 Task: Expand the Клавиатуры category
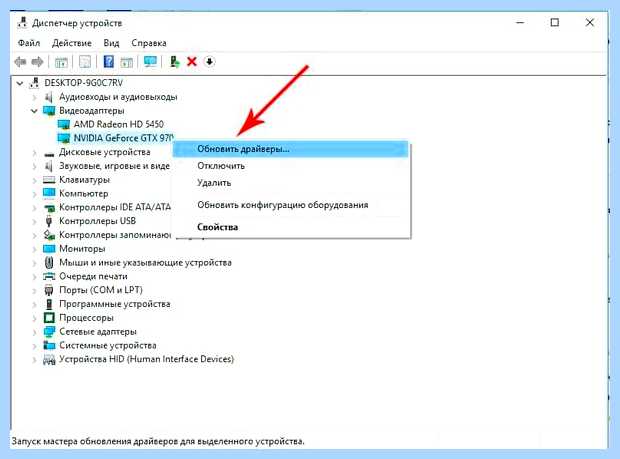click(34, 180)
